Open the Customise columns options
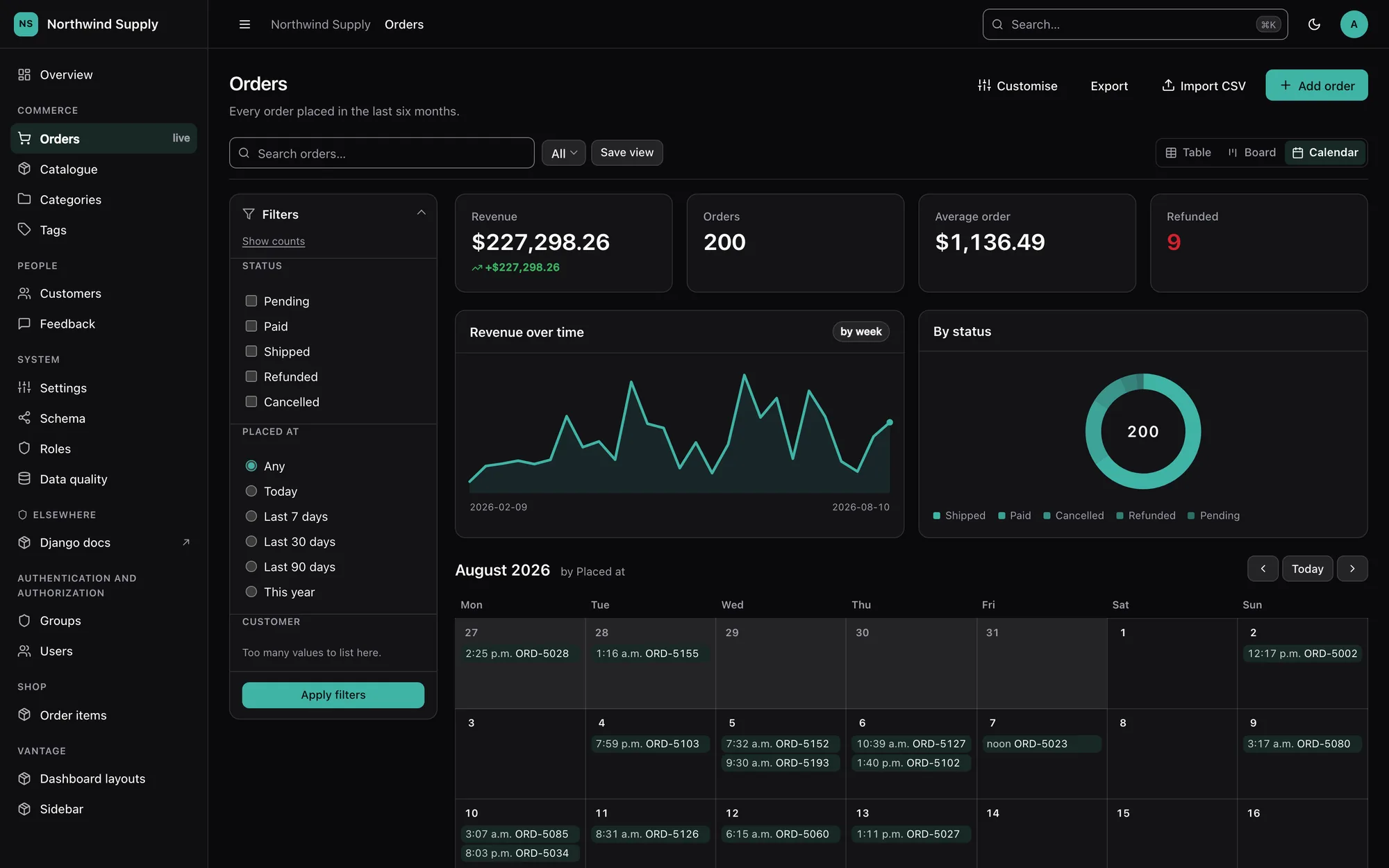The width and height of the screenshot is (1389, 868). pyautogui.click(x=1017, y=85)
